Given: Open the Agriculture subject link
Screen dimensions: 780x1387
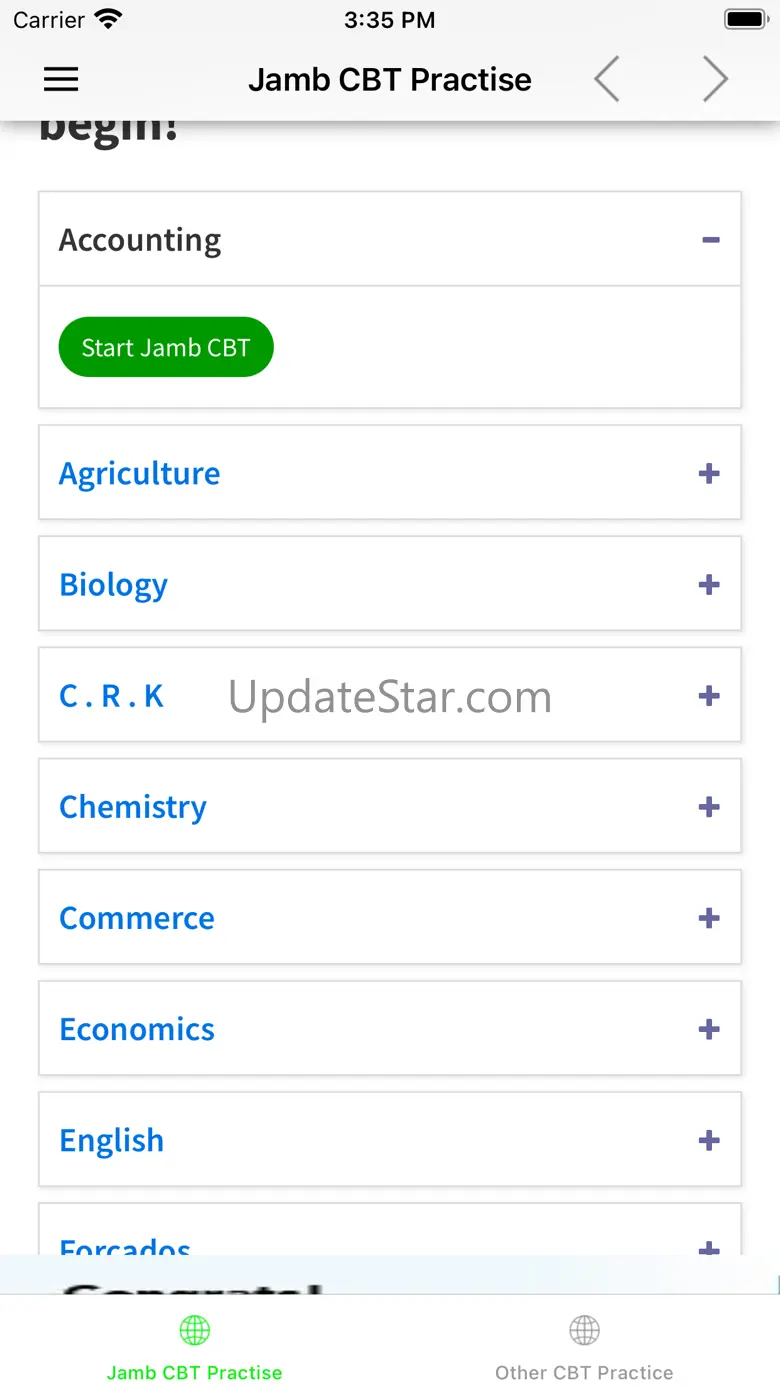Looking at the screenshot, I should pyautogui.click(x=139, y=473).
